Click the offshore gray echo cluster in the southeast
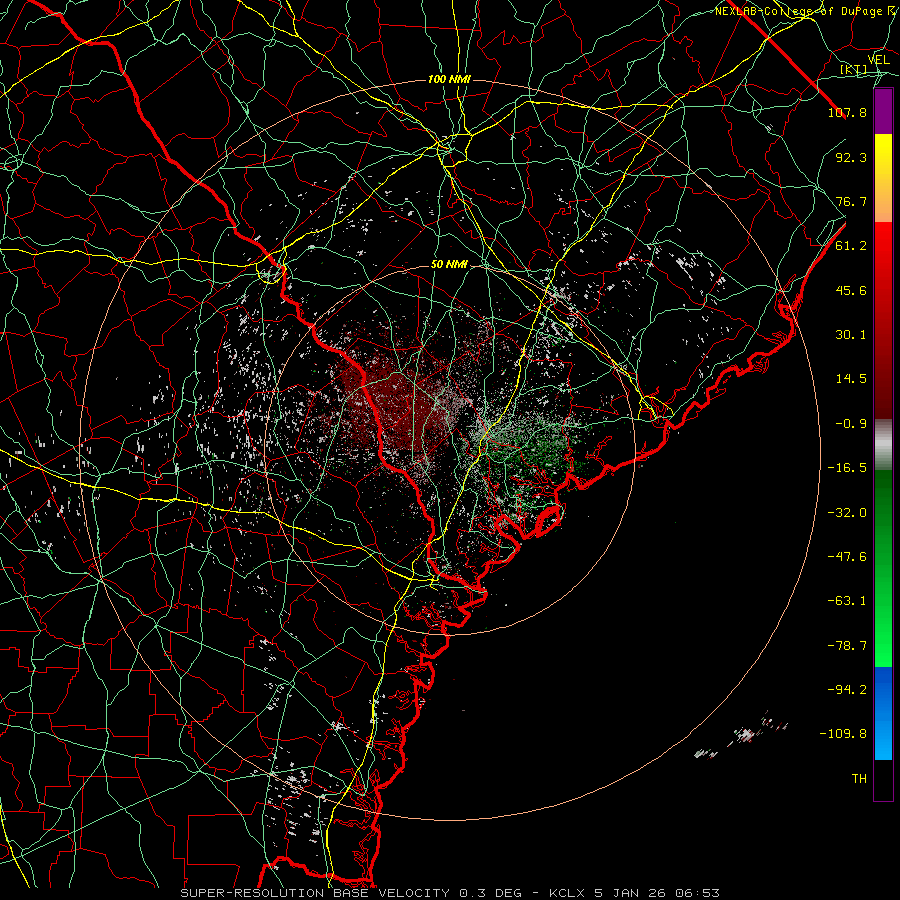The height and width of the screenshot is (900, 900). (x=744, y=735)
